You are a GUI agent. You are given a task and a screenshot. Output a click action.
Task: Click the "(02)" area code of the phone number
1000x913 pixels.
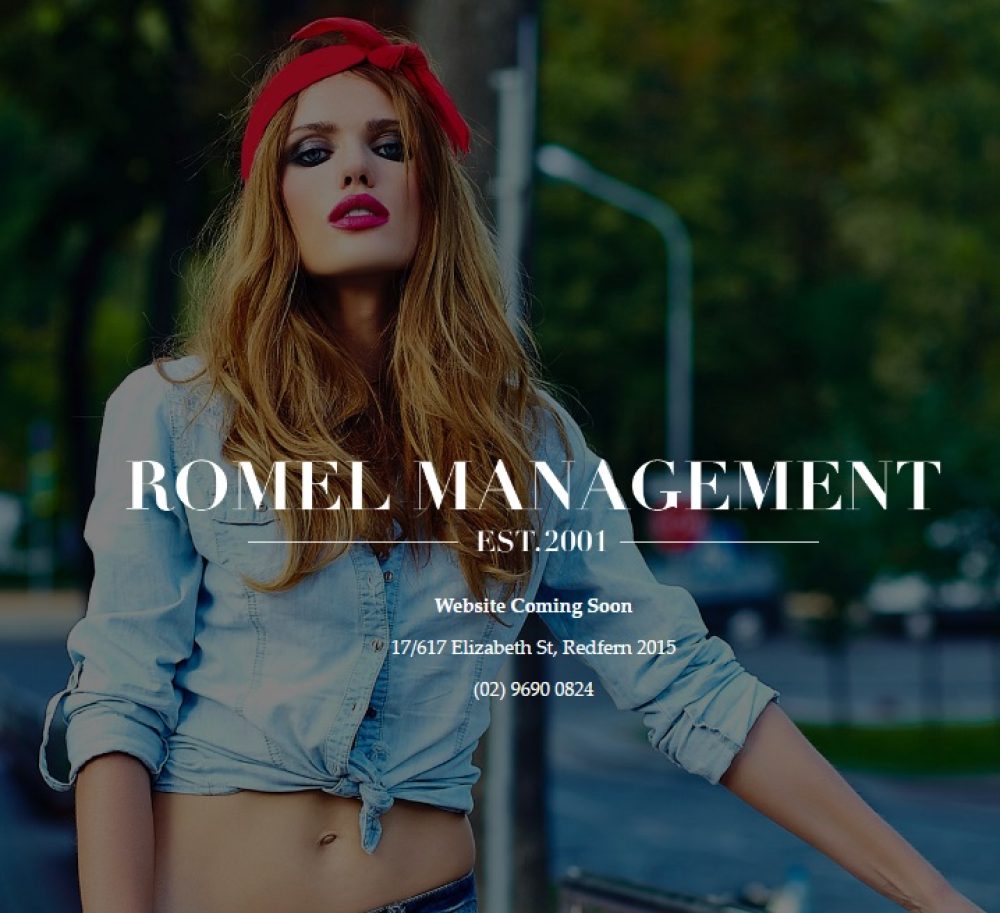pyautogui.click(x=489, y=689)
